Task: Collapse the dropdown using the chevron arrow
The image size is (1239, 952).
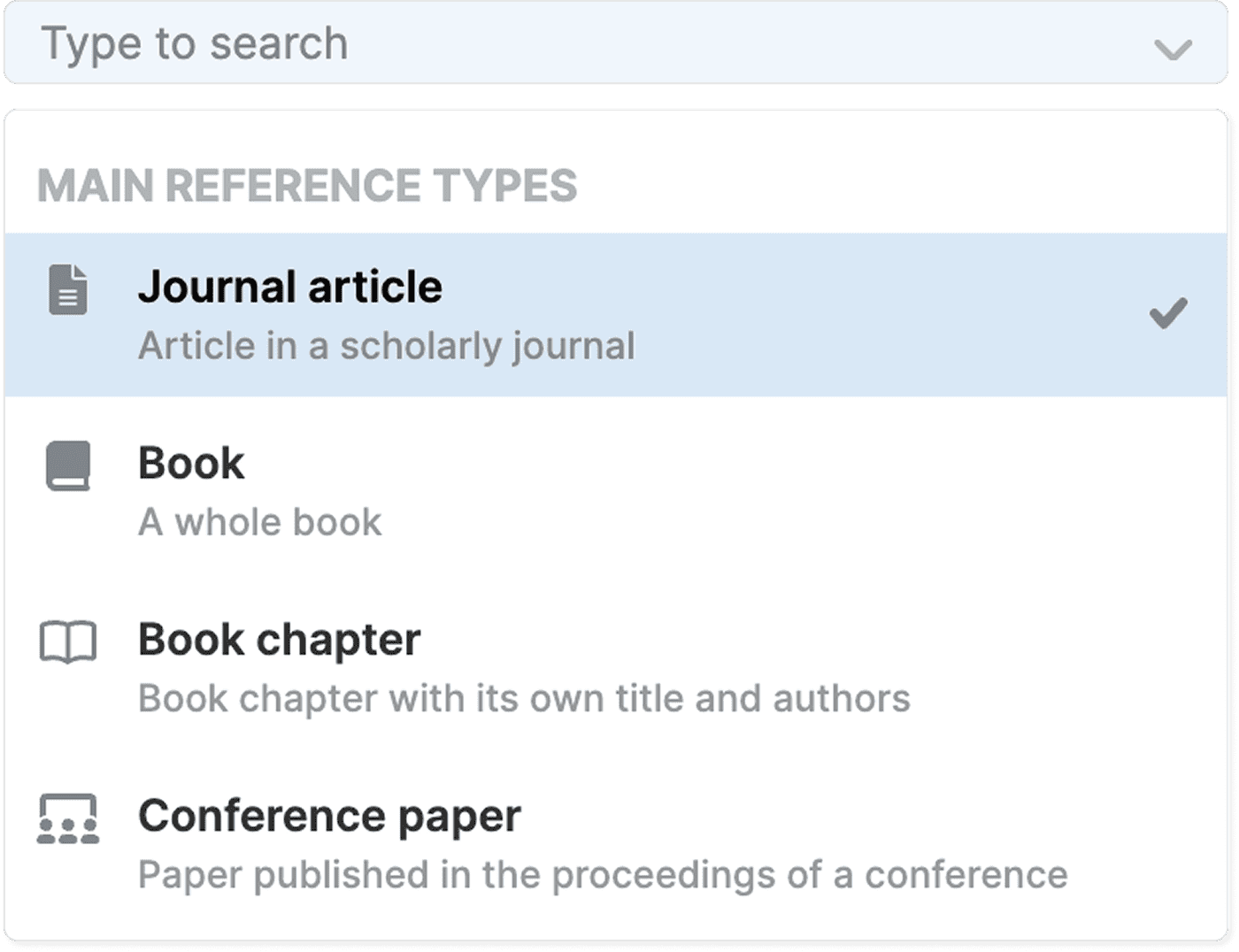Action: (1173, 50)
